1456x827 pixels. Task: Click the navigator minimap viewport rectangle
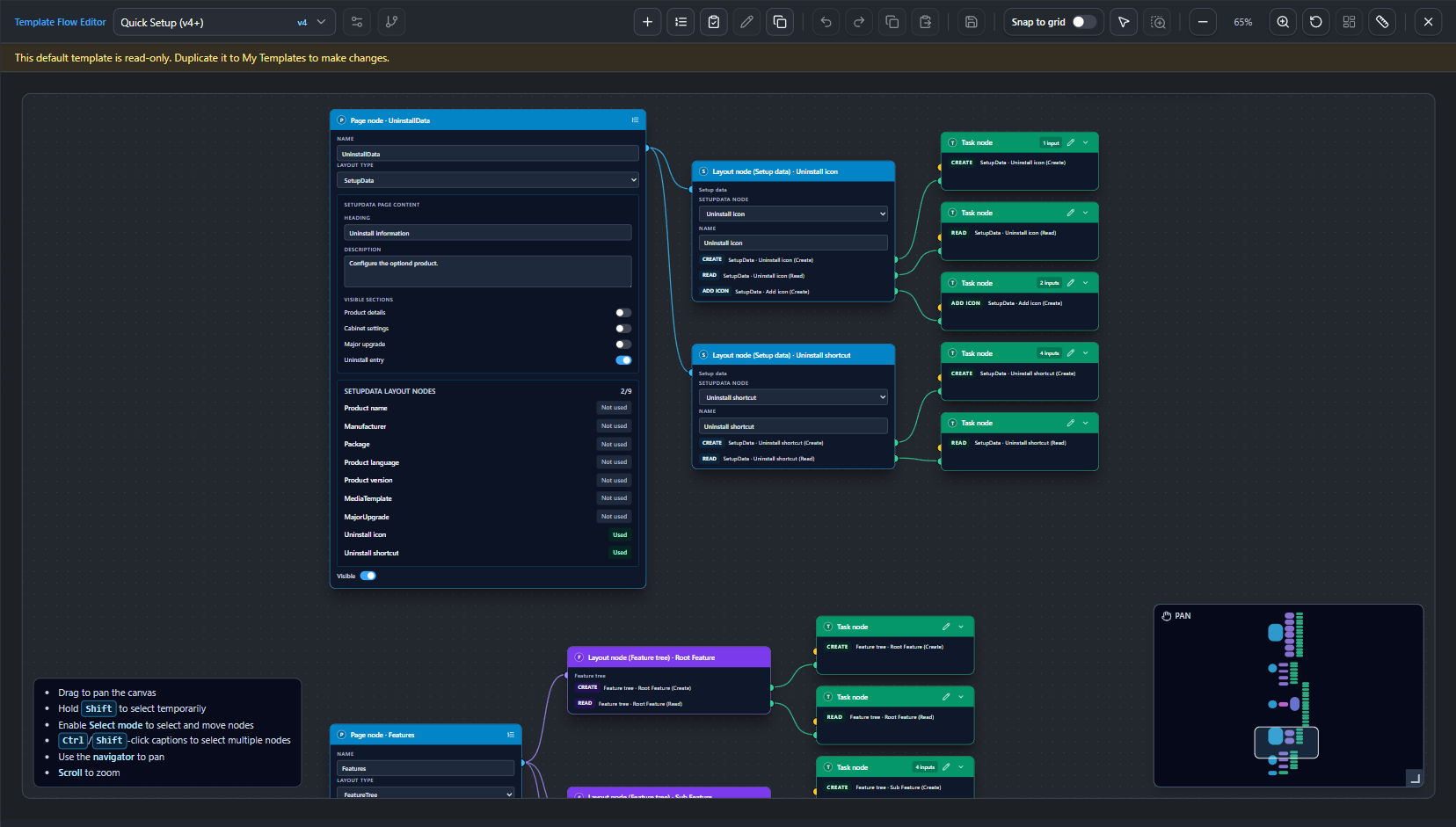1286,743
